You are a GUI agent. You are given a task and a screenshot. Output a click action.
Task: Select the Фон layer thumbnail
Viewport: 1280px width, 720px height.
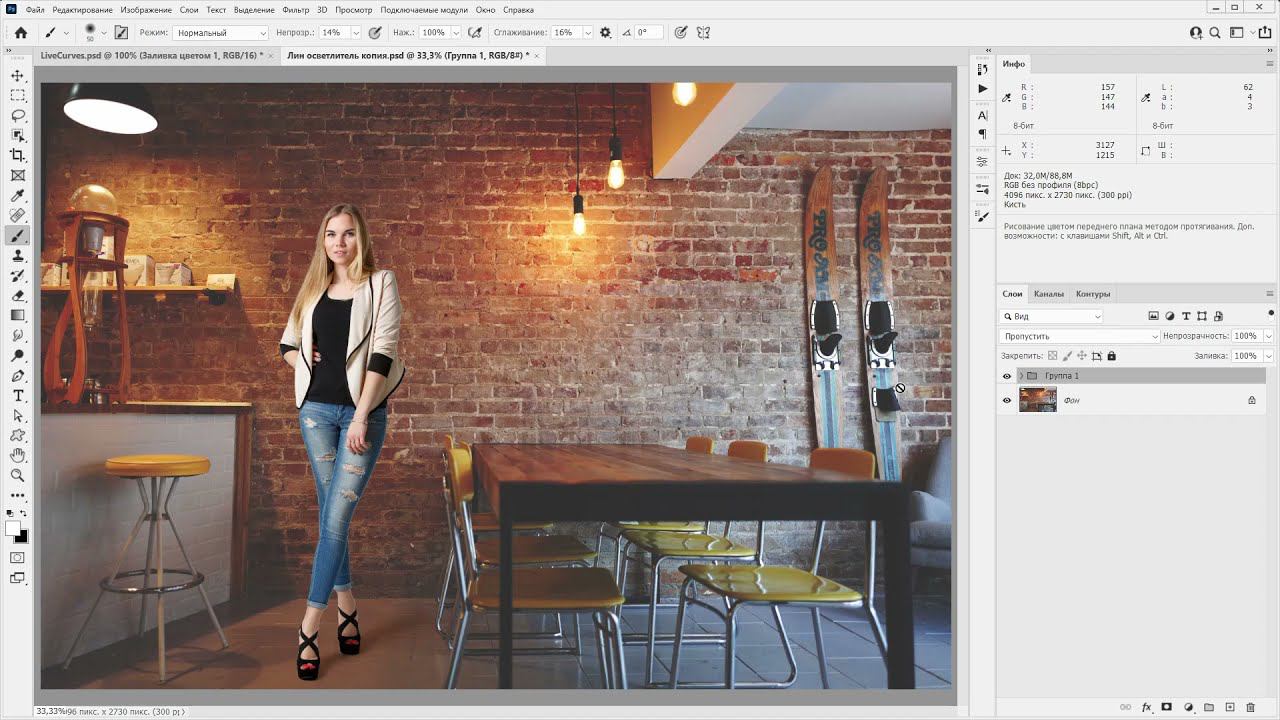click(1037, 400)
